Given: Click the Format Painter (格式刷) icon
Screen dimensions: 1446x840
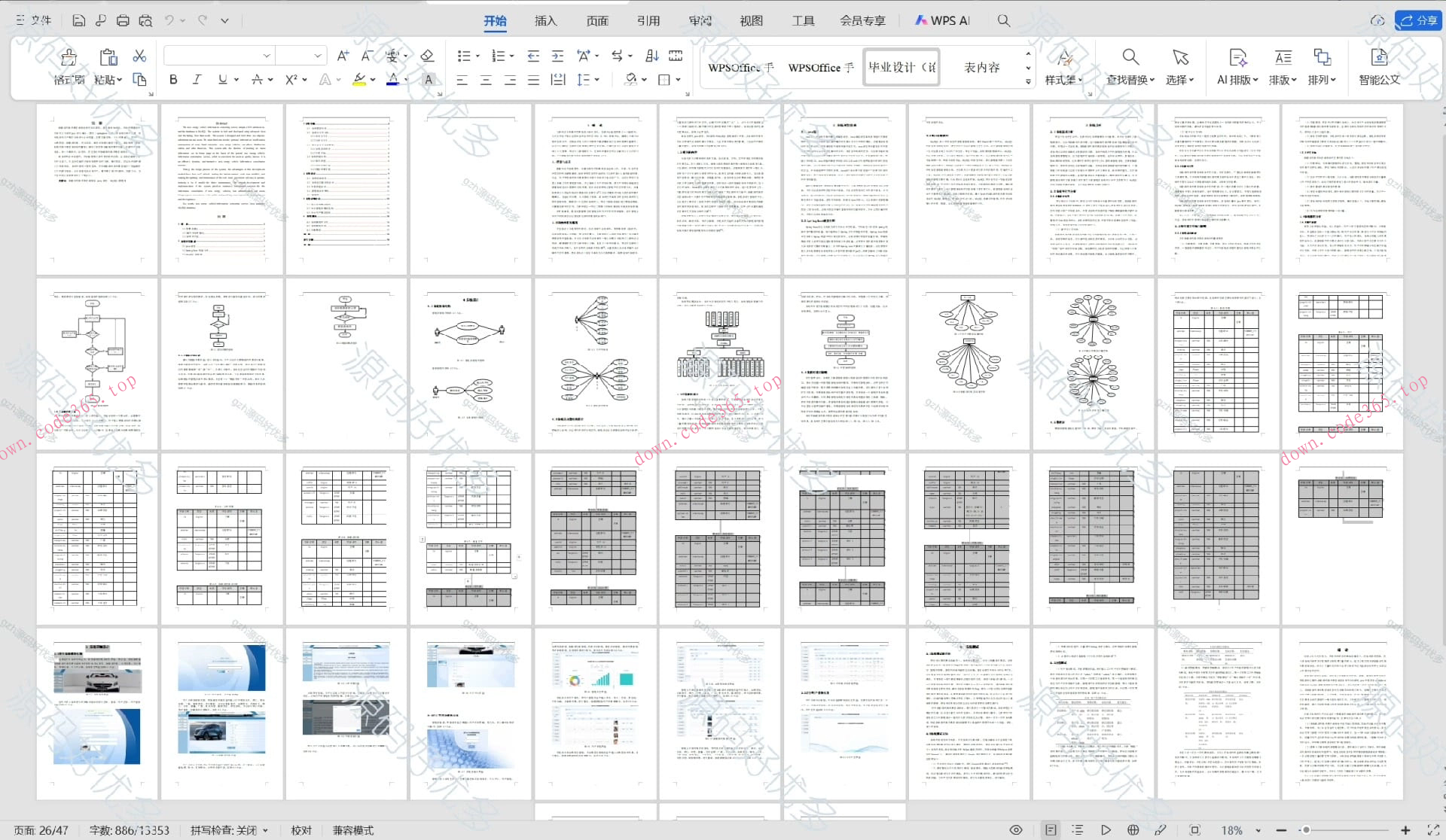Looking at the screenshot, I should [69, 58].
